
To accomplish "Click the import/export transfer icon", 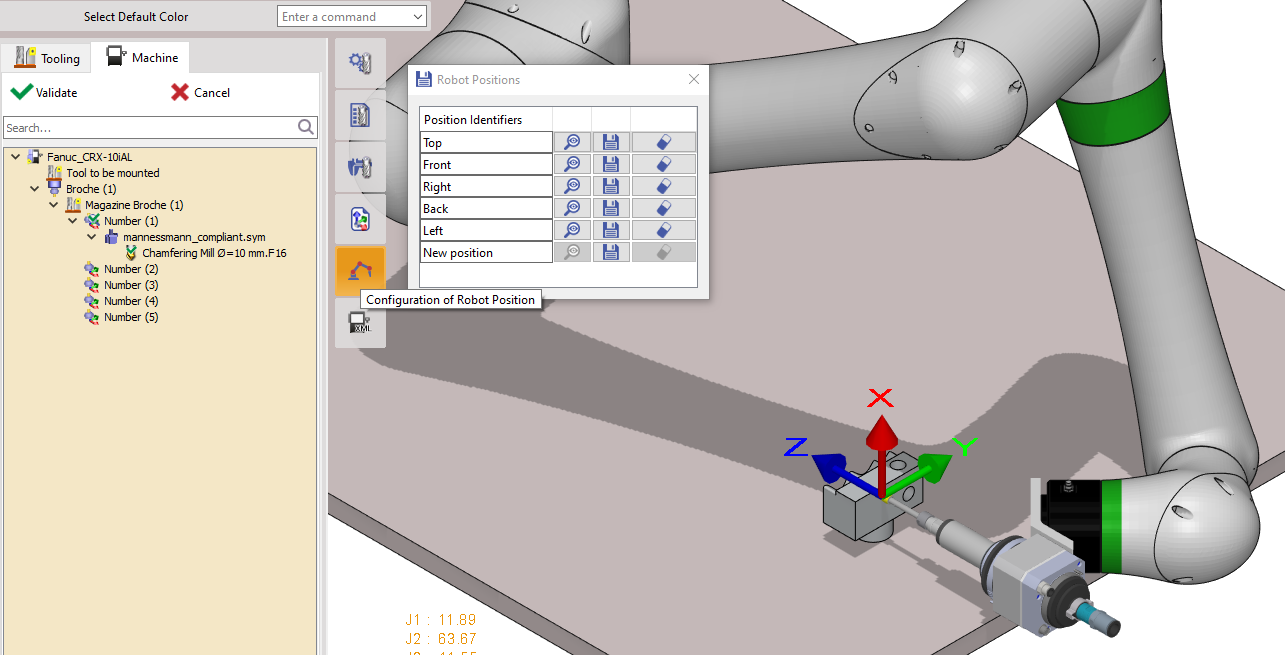I will coord(360,218).
